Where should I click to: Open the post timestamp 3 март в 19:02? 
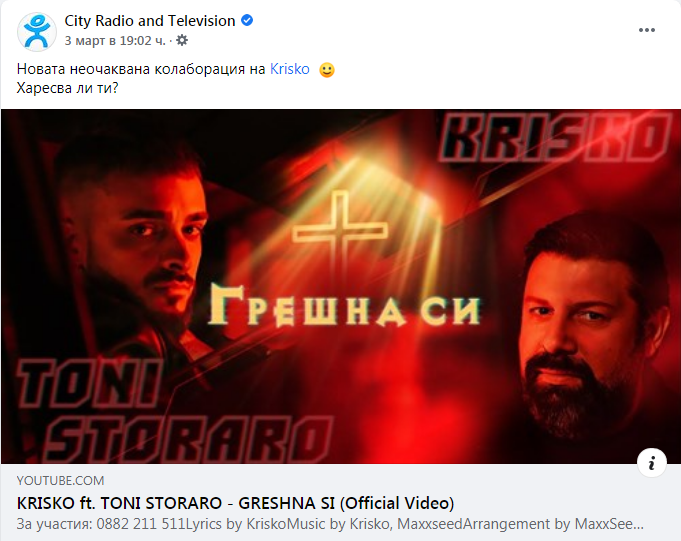[x=115, y=41]
